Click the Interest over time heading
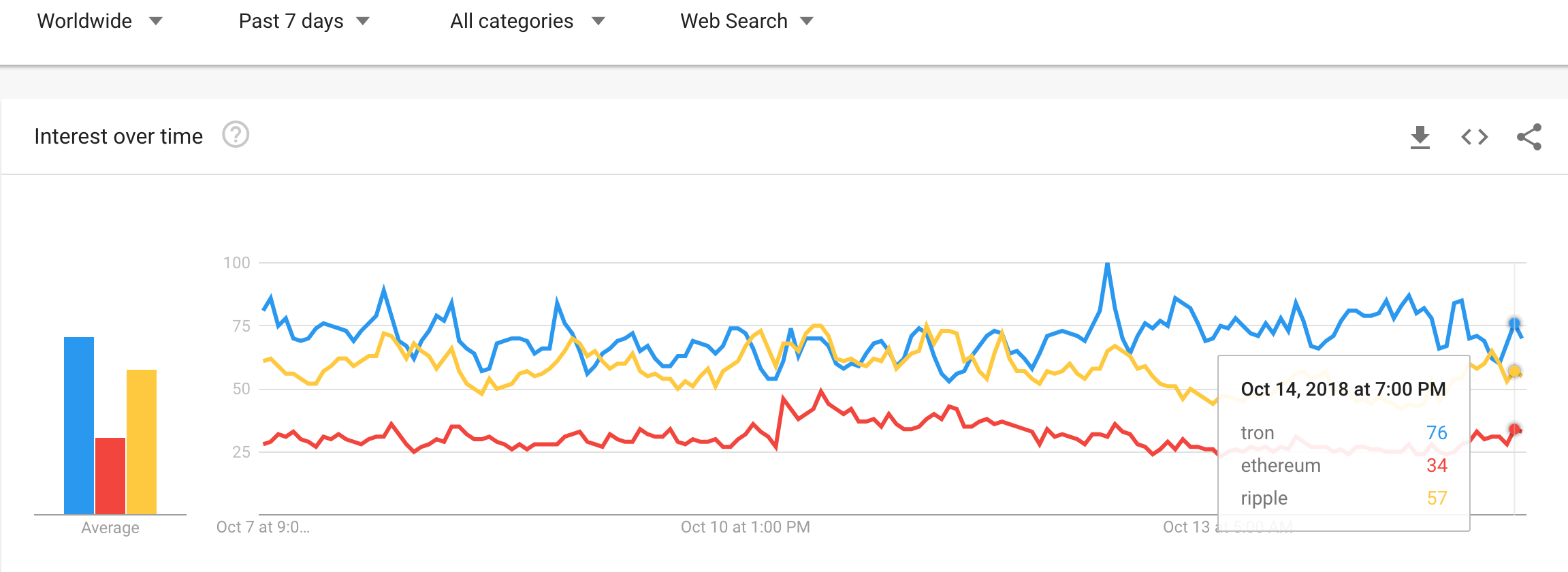The image size is (1568, 572). point(118,136)
